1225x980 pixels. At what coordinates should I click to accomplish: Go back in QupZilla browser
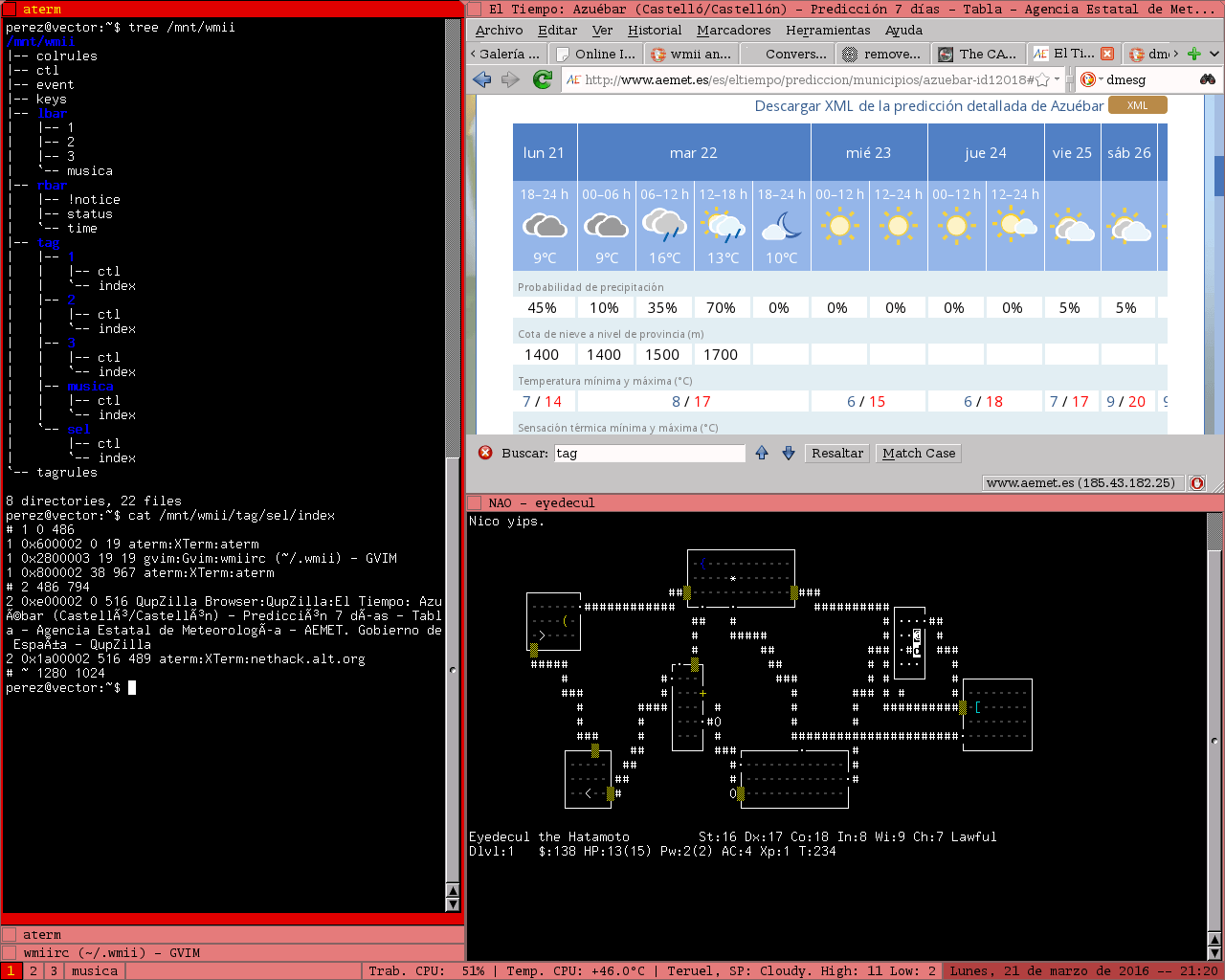482,79
